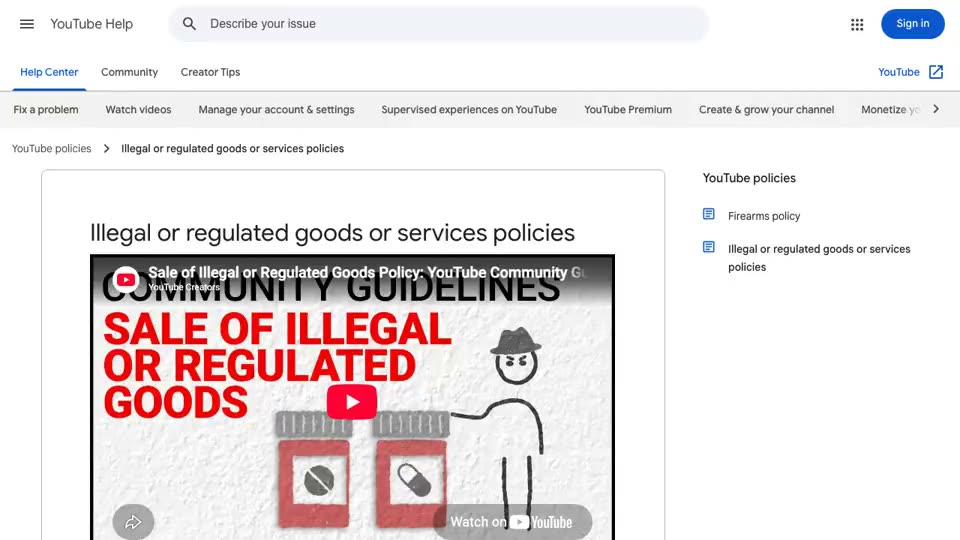960x540 pixels.
Task: Open the hamburger main menu
Action: point(27,24)
